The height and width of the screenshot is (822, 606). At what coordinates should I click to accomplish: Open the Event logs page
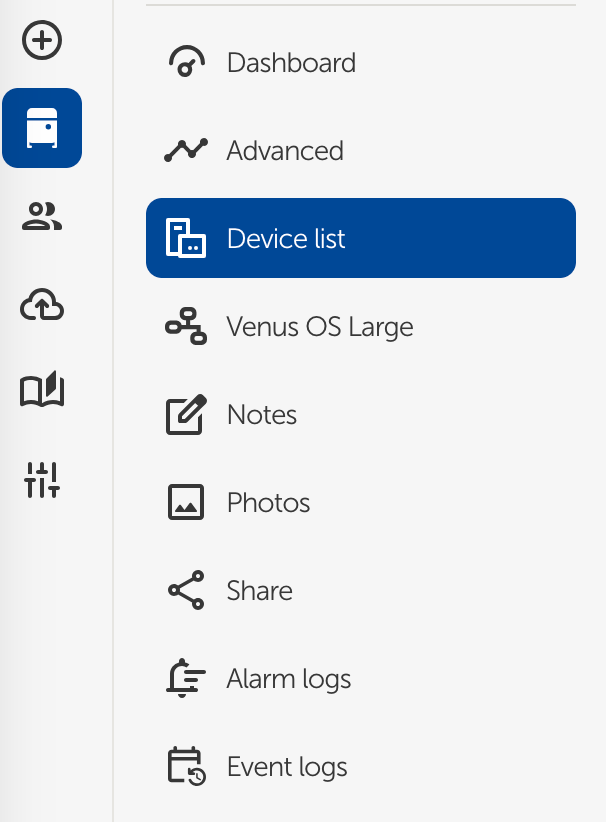coord(287,766)
